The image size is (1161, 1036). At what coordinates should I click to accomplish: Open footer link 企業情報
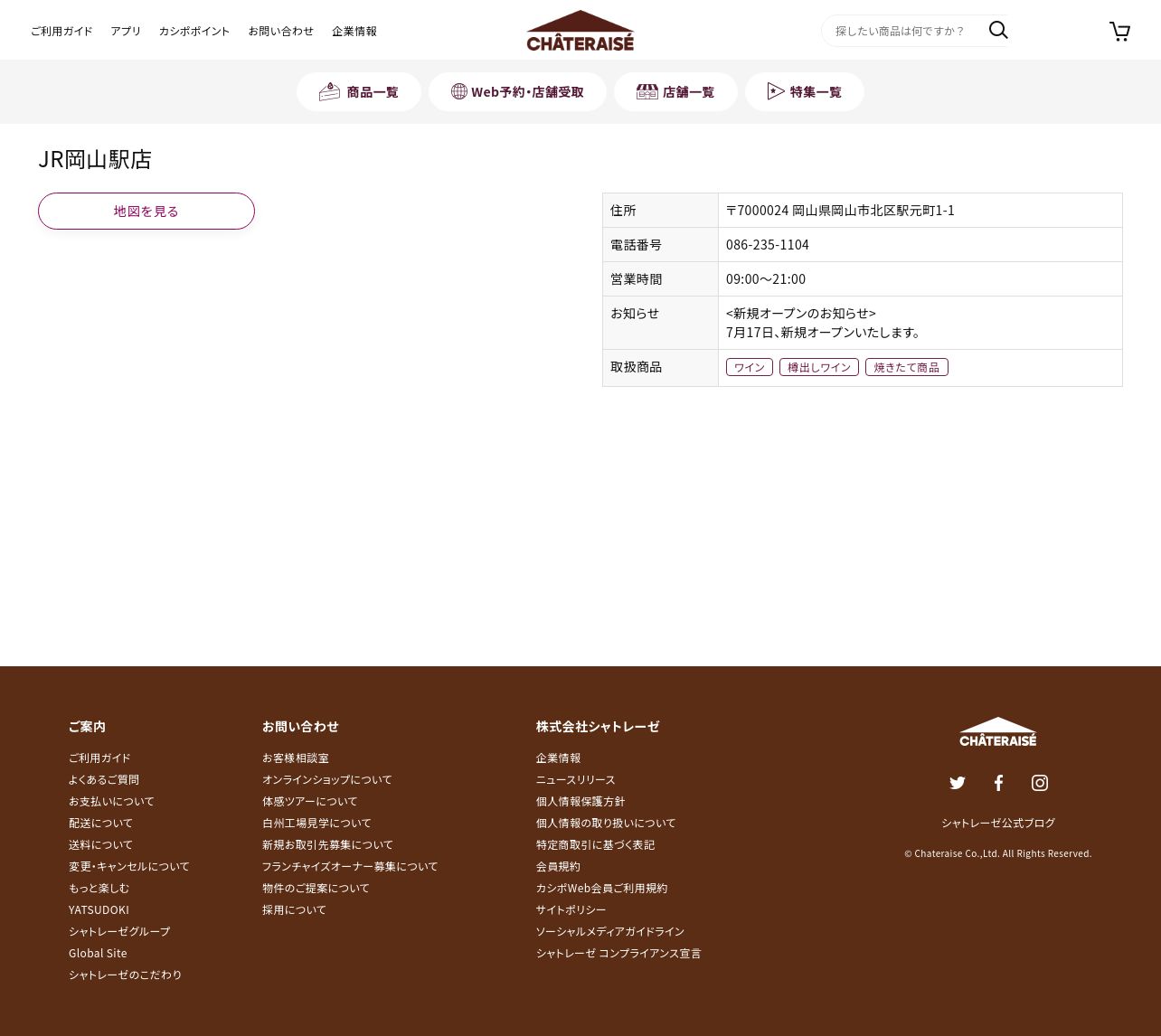click(x=559, y=758)
